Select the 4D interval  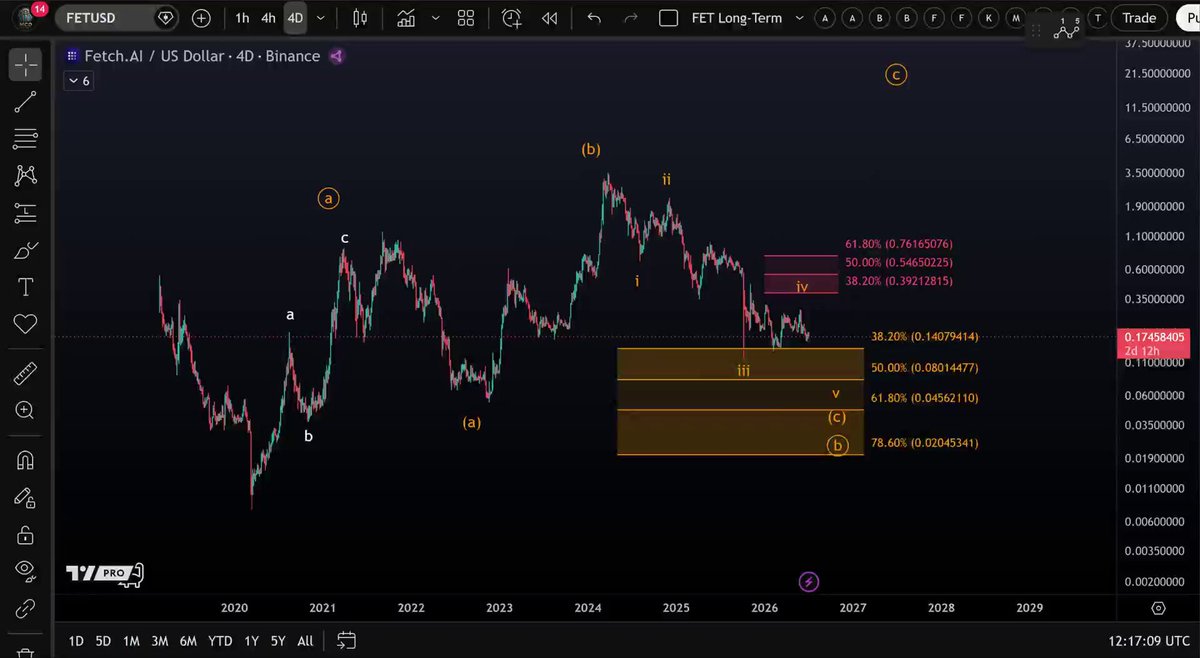tap(295, 18)
